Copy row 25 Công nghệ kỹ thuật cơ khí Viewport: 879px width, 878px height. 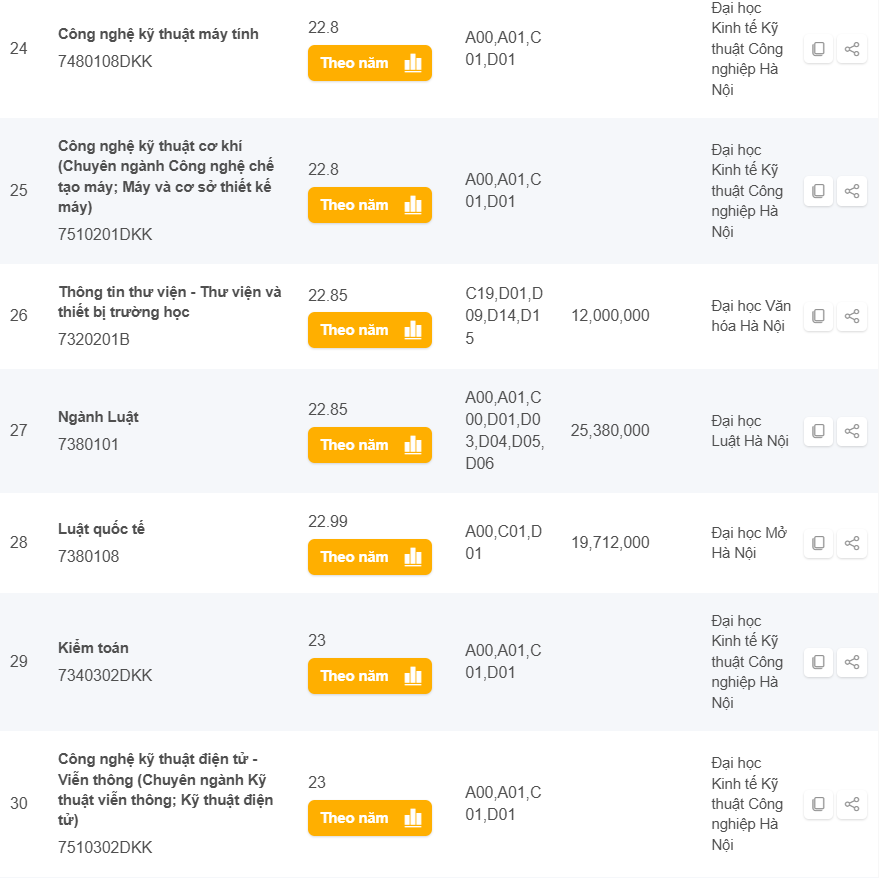coord(818,191)
